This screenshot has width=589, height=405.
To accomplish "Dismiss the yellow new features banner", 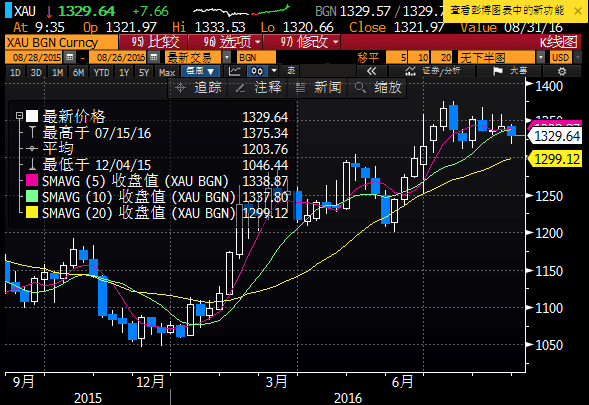I will coord(578,11).
